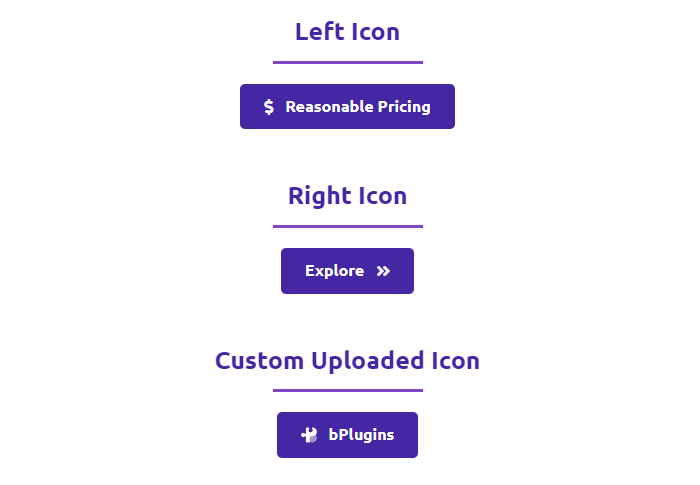Click the dollar sign icon
Viewport: 700px width, 485px height.
pos(269,107)
